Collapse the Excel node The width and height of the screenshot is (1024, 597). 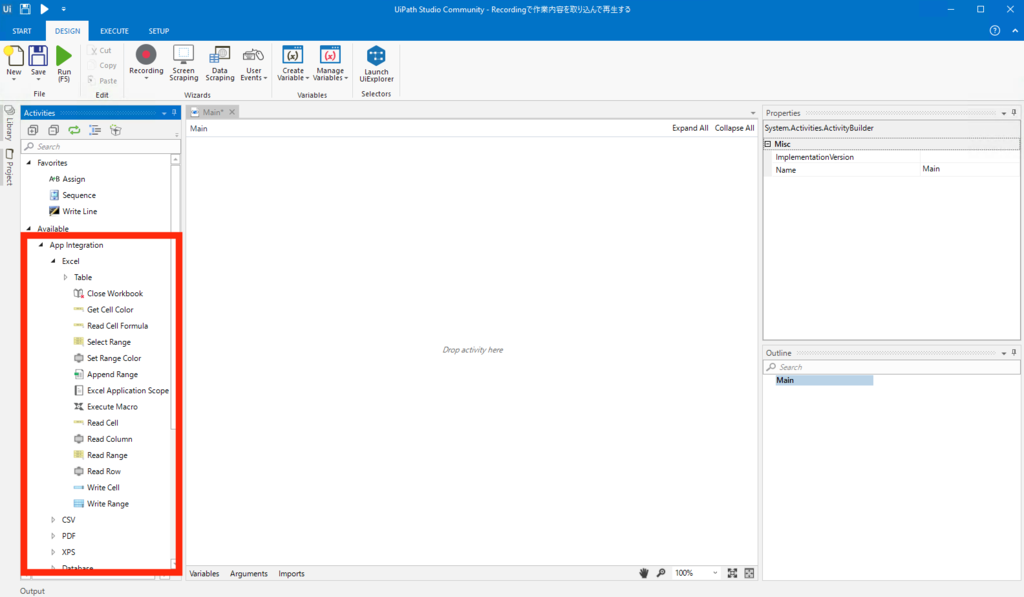[x=54, y=261]
